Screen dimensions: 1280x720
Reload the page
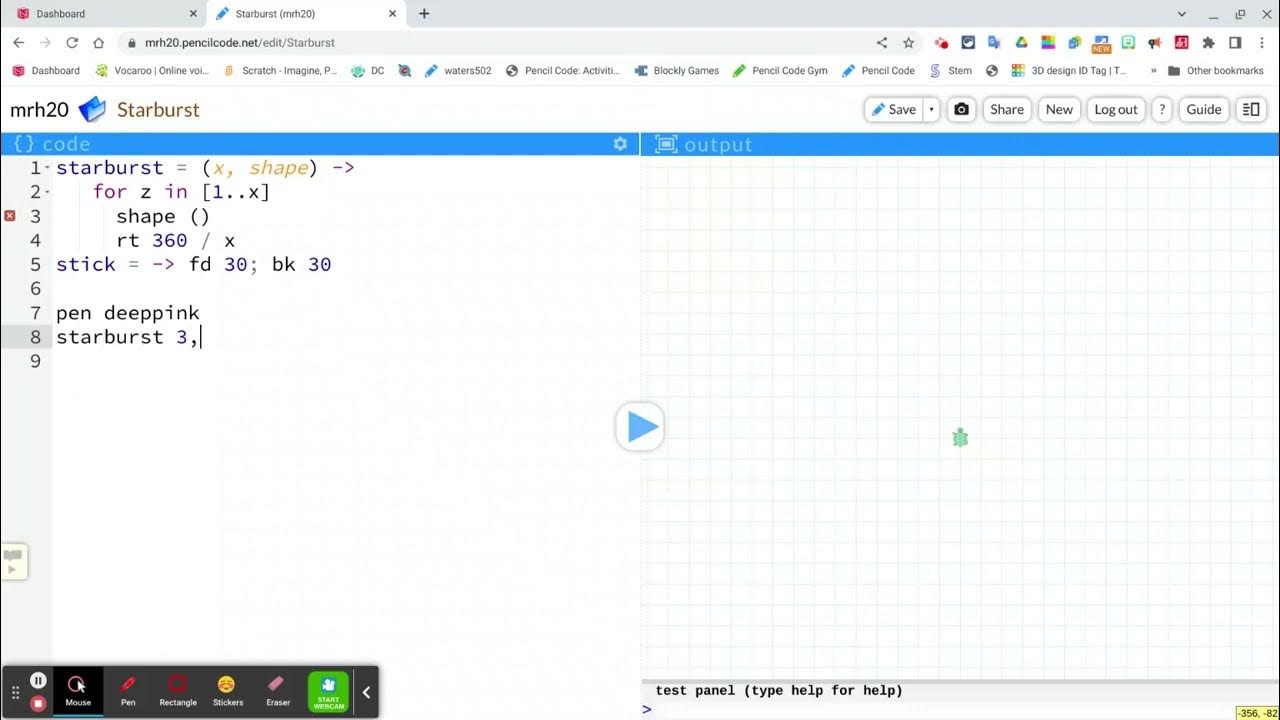72,42
